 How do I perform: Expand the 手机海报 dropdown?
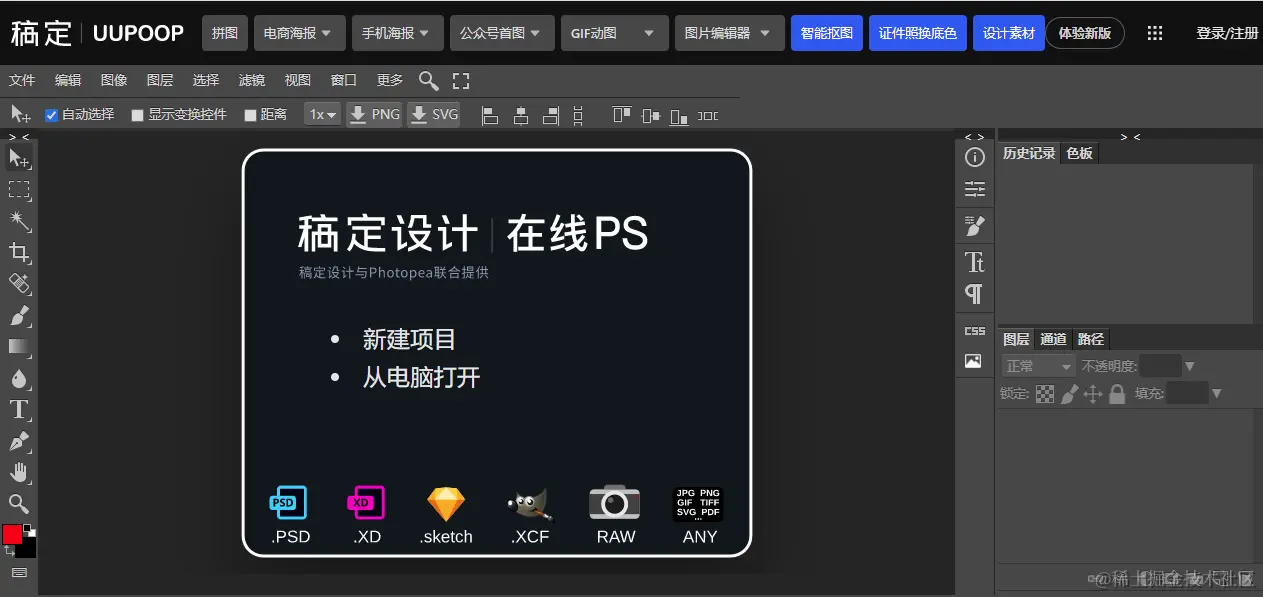click(396, 33)
